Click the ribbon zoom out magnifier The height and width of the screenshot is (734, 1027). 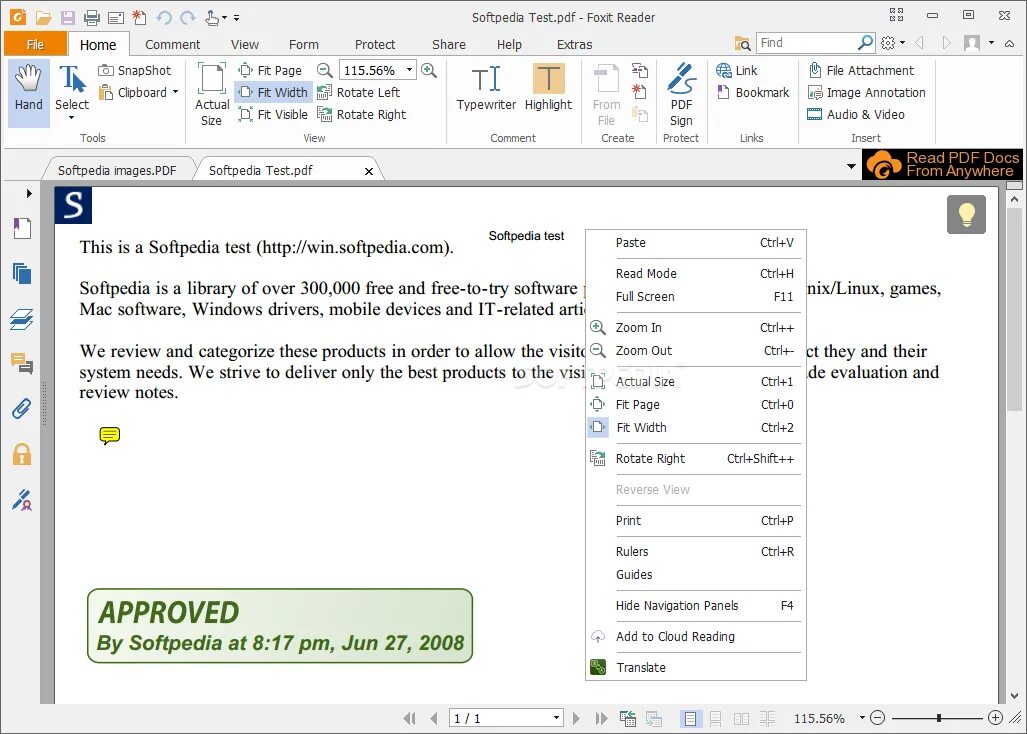(324, 70)
